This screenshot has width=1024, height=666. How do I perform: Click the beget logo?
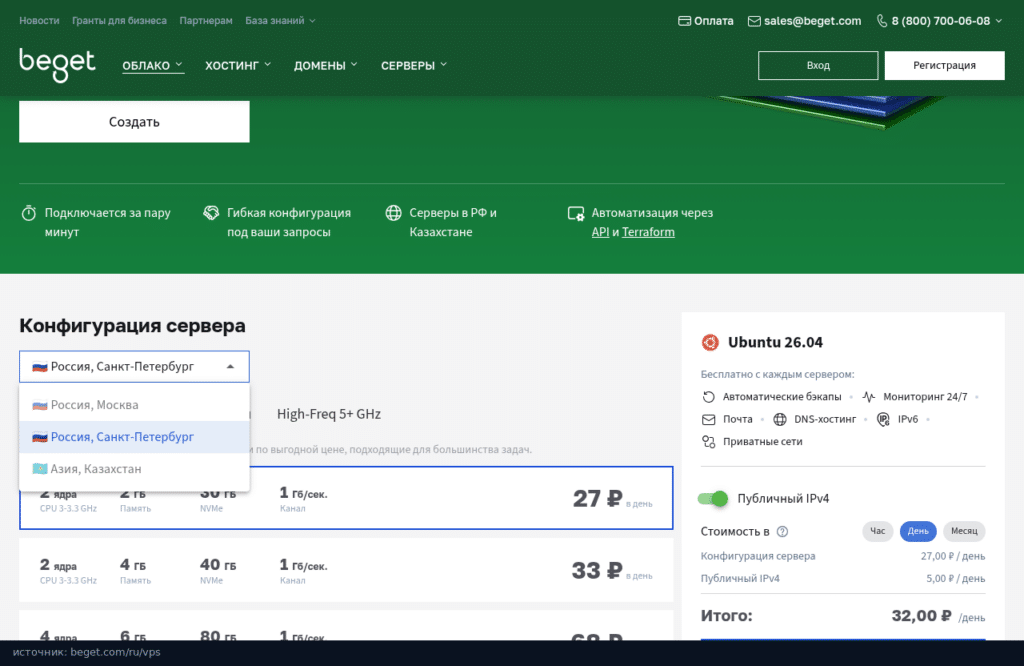click(x=57, y=65)
